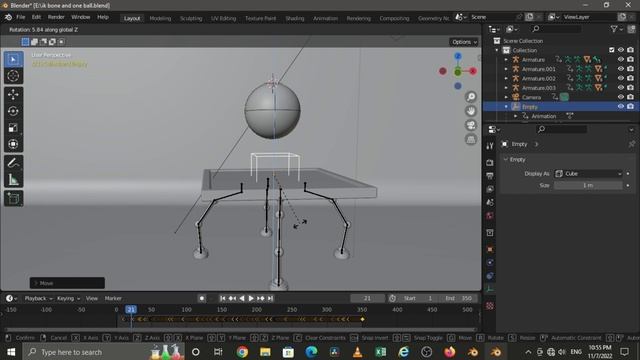
Task: Click the timeline Marker menu
Action: click(x=113, y=298)
